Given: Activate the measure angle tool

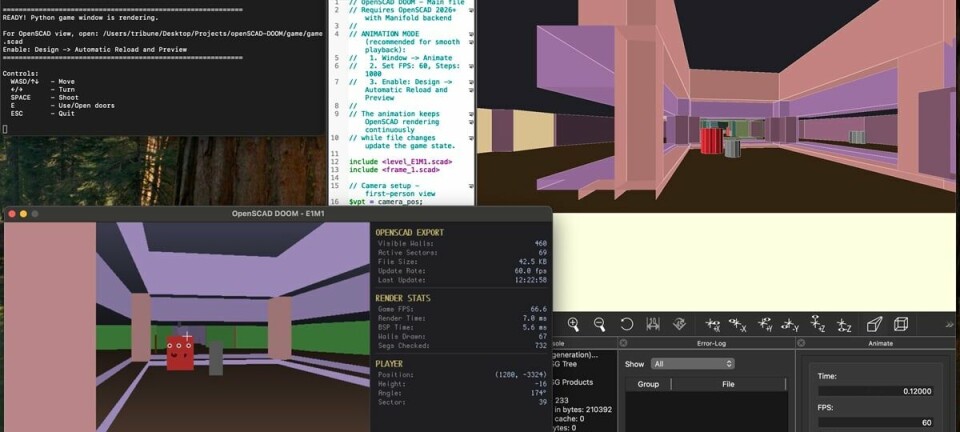Looking at the screenshot, I should tap(679, 324).
